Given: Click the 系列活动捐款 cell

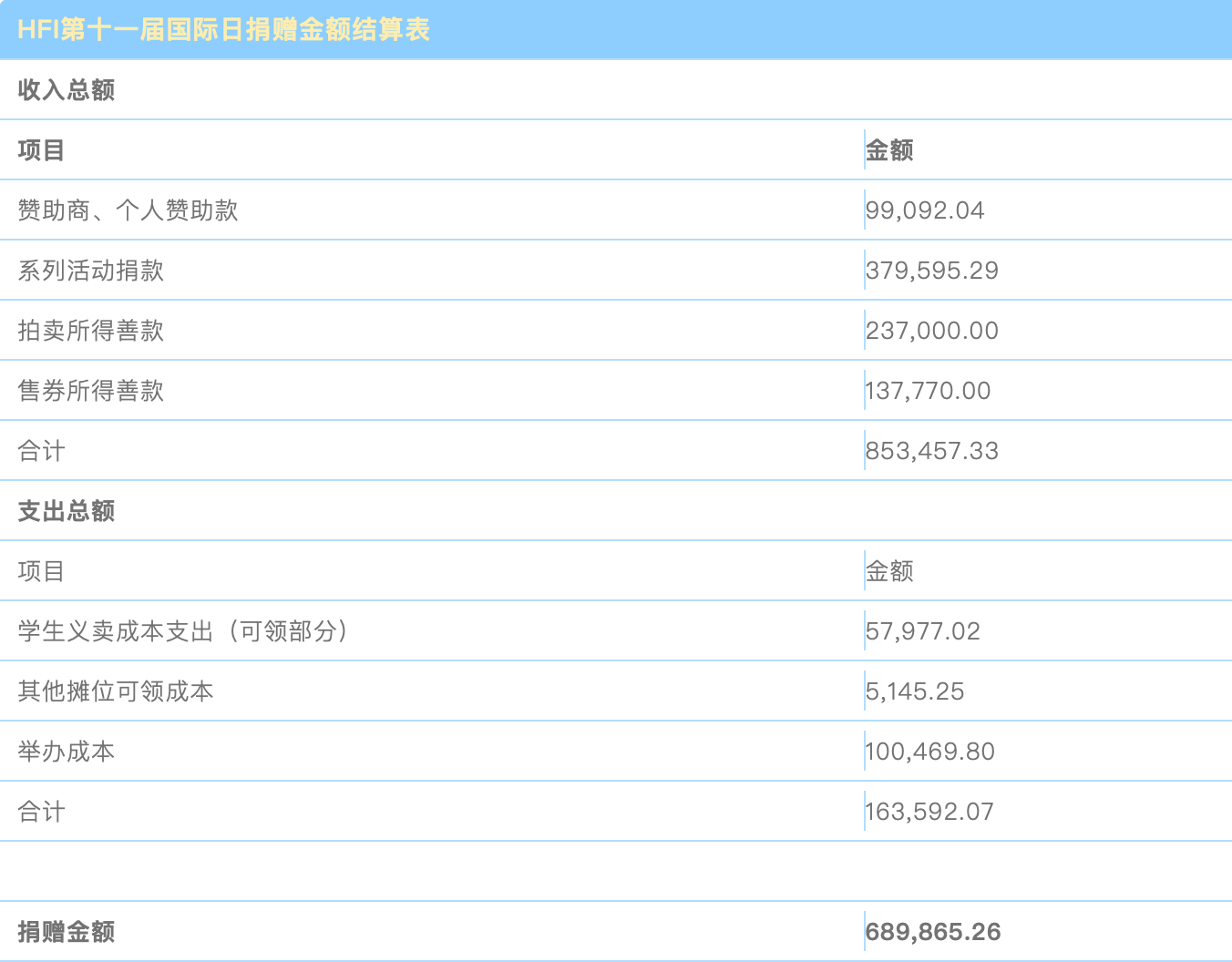Looking at the screenshot, I should coord(91,271).
